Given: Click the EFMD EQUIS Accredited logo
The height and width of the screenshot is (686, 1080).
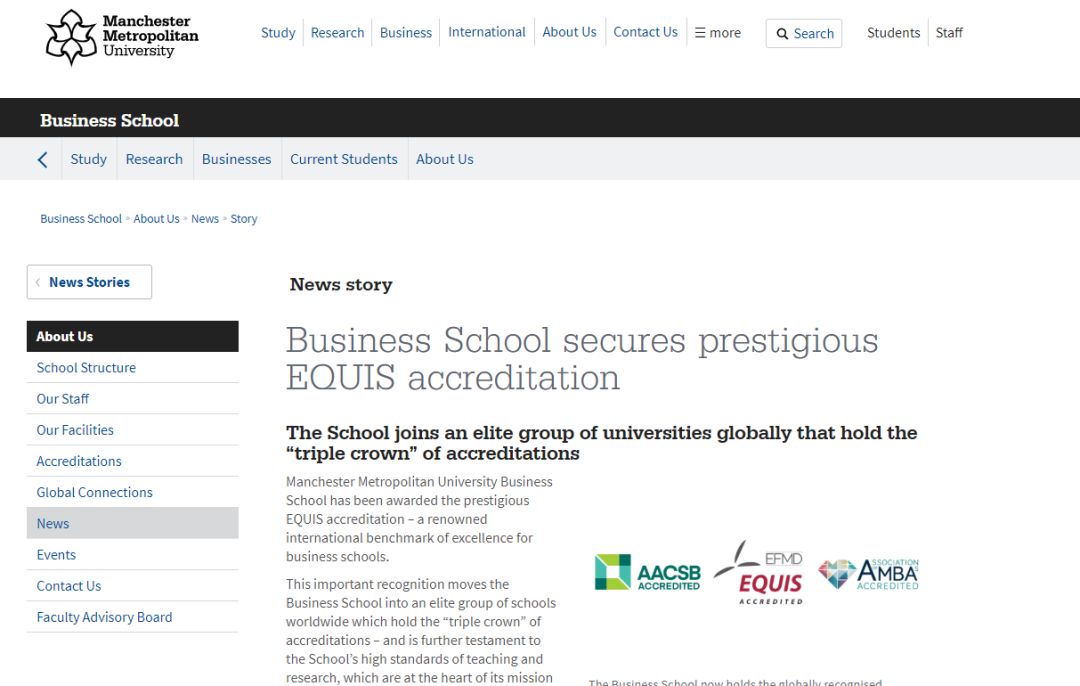Looking at the screenshot, I should click(x=760, y=573).
